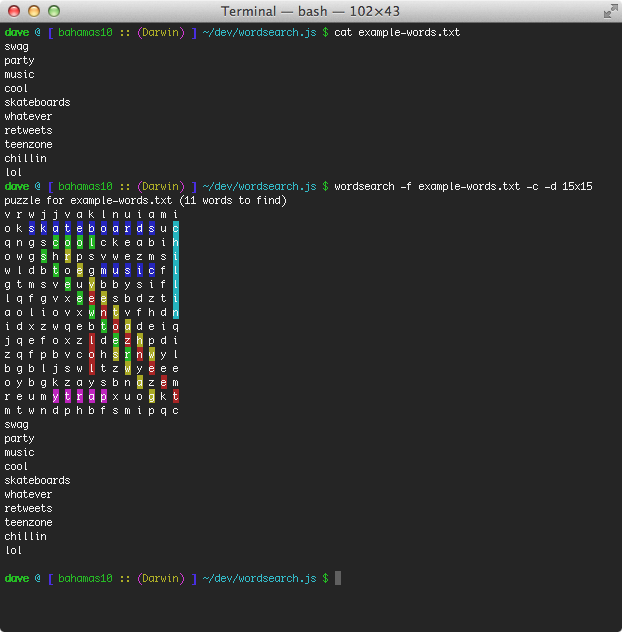The width and height of the screenshot is (622, 632).
Task: Click 'whatever' in the cat command output
Action: tap(28, 116)
